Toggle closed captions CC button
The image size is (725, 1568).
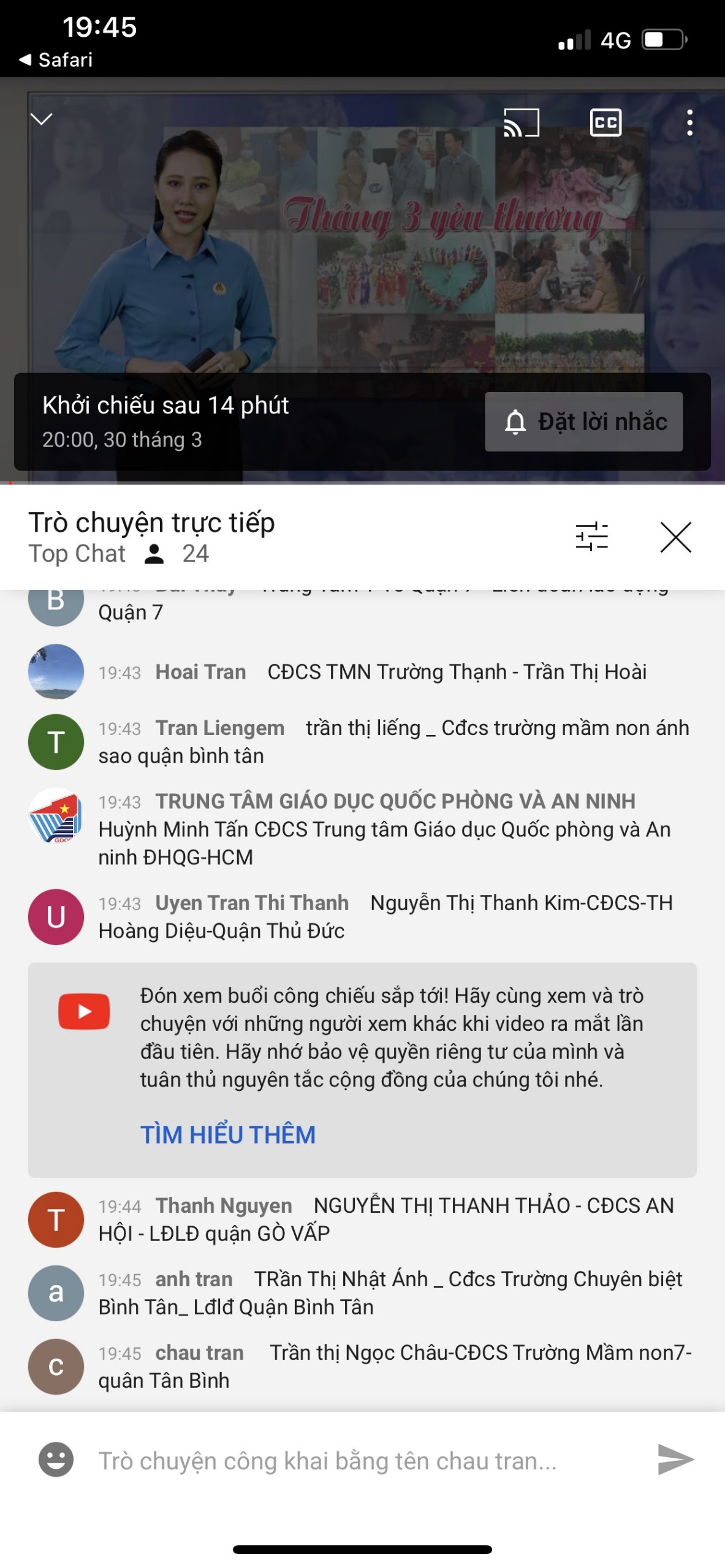click(x=605, y=123)
